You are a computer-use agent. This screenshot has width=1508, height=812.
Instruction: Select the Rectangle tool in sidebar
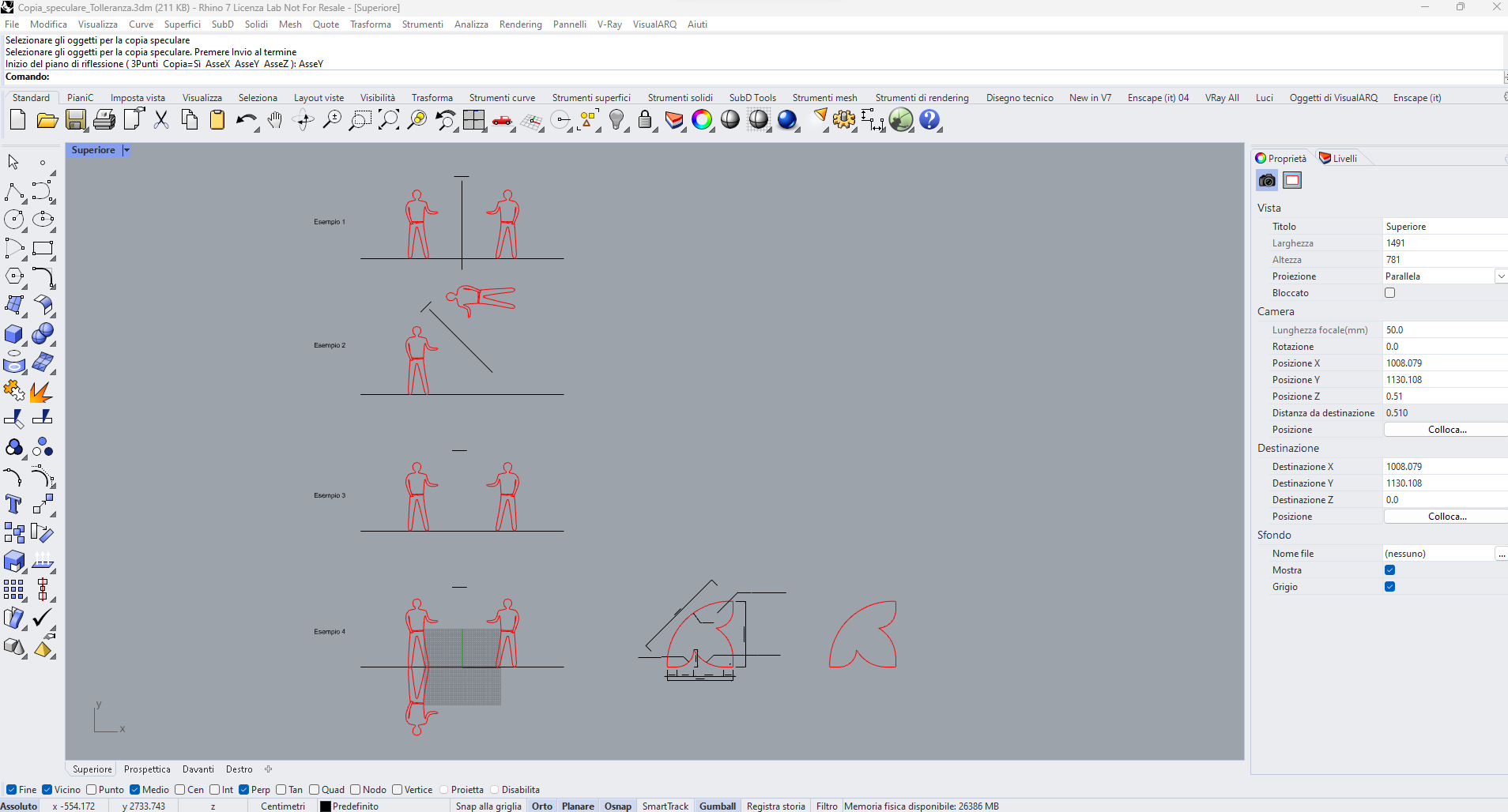point(43,248)
